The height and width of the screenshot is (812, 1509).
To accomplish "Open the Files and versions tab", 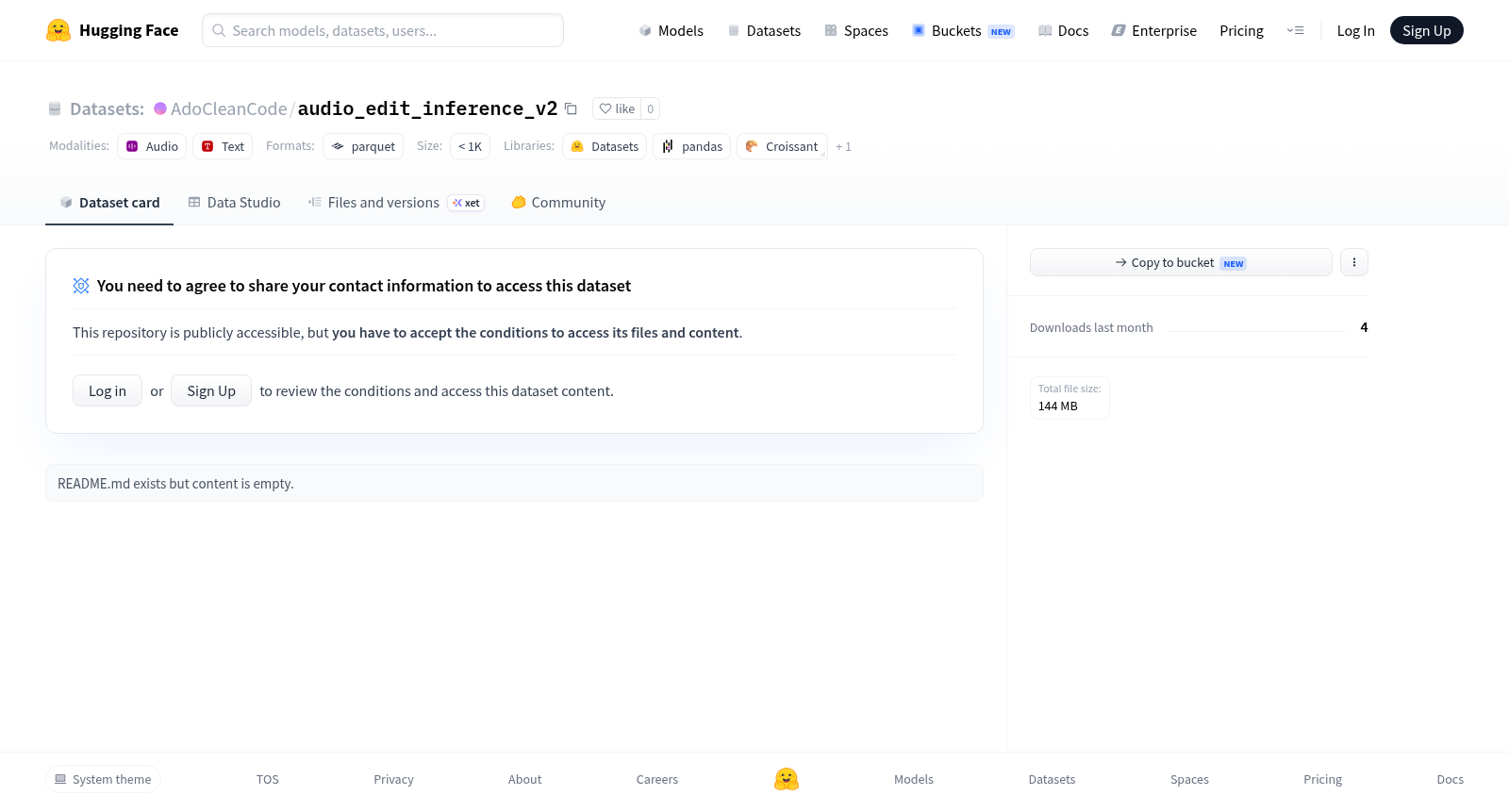I will pos(396,202).
